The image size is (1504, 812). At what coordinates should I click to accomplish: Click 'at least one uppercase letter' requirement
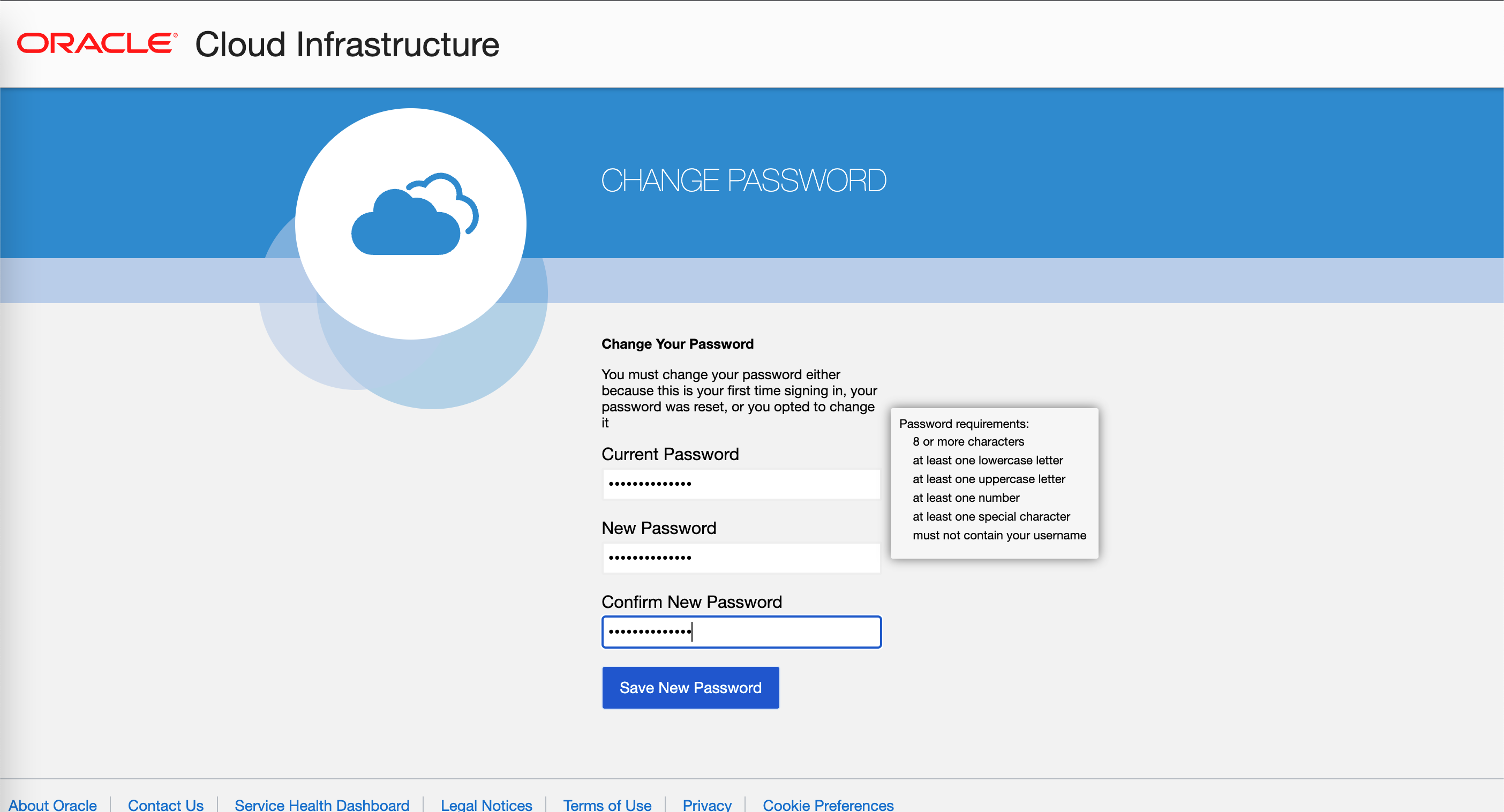pos(989,479)
